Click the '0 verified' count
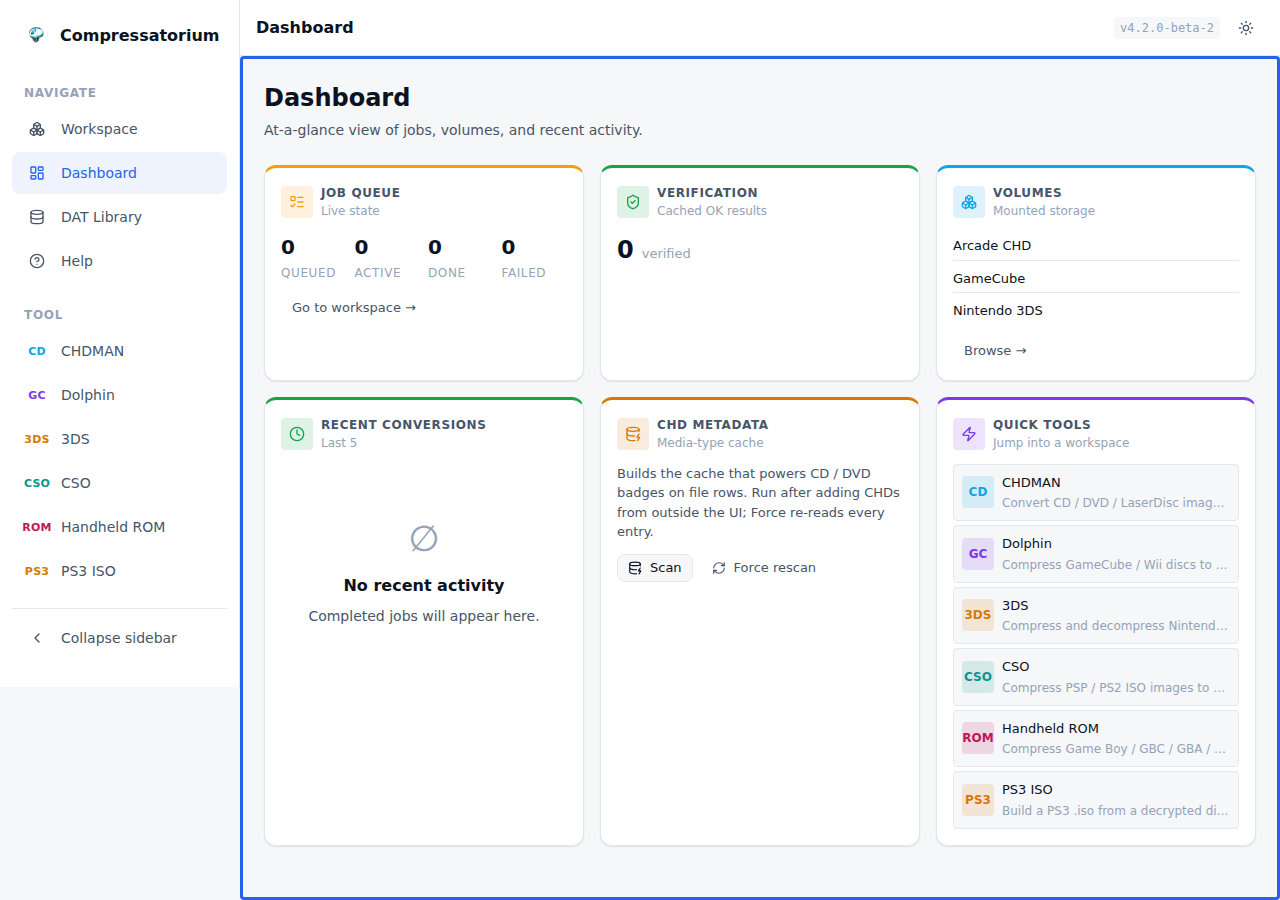Viewport: 1280px width, 900px height. coord(654,250)
